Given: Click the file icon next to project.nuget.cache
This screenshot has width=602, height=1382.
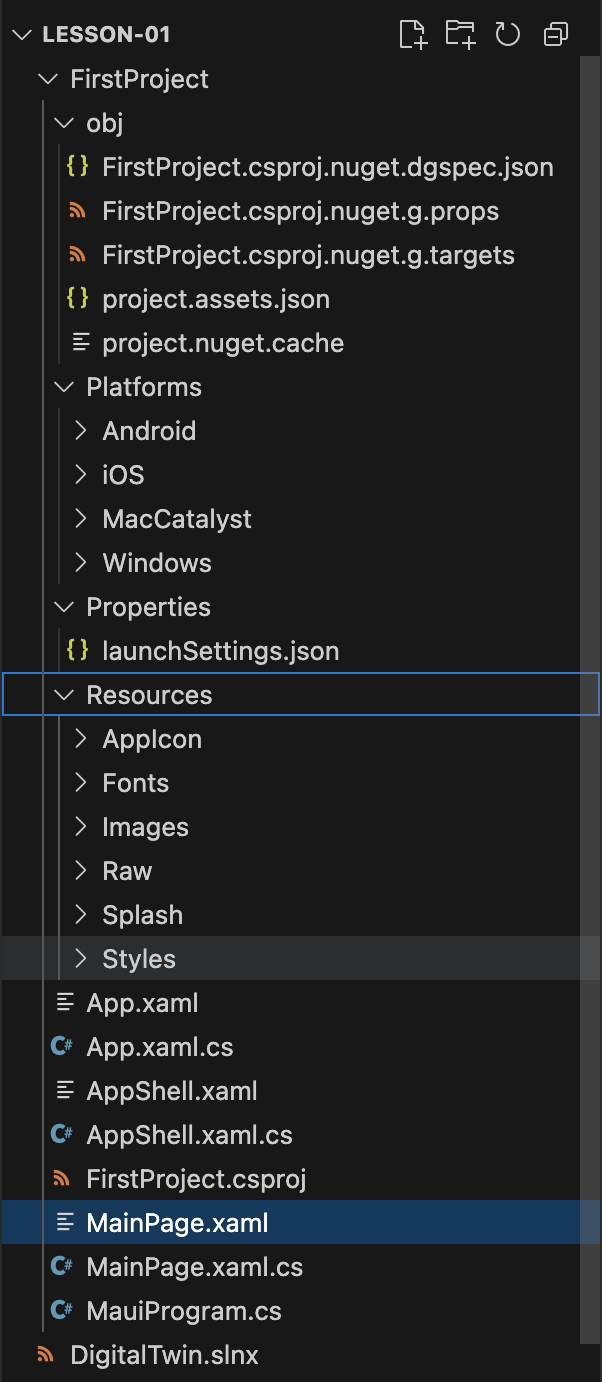Looking at the screenshot, I should pyautogui.click(x=80, y=343).
